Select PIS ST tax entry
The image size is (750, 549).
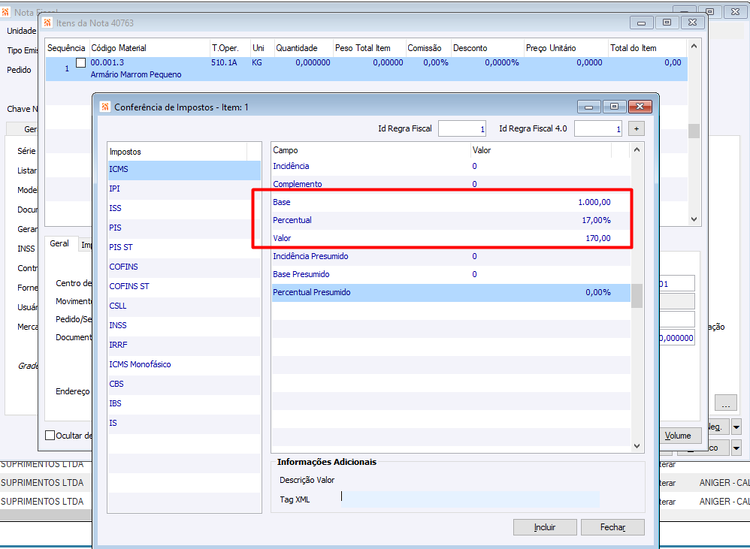pyautogui.click(x=184, y=247)
